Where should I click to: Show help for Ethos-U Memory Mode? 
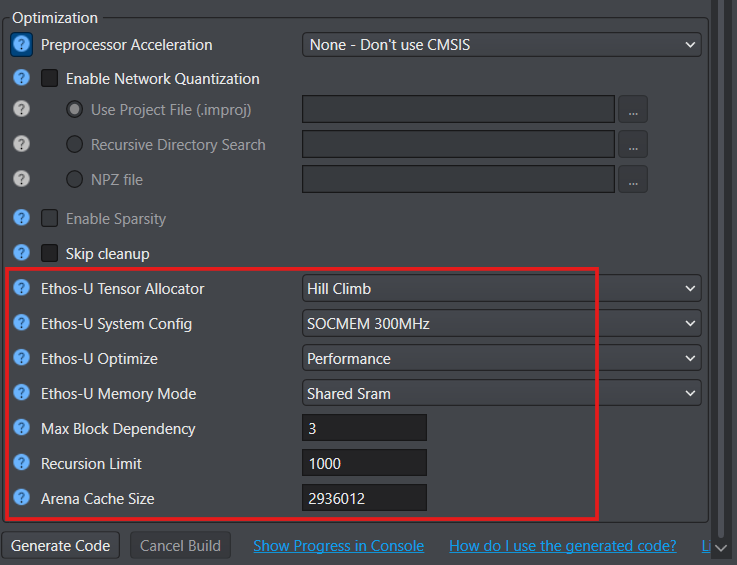[21, 394]
